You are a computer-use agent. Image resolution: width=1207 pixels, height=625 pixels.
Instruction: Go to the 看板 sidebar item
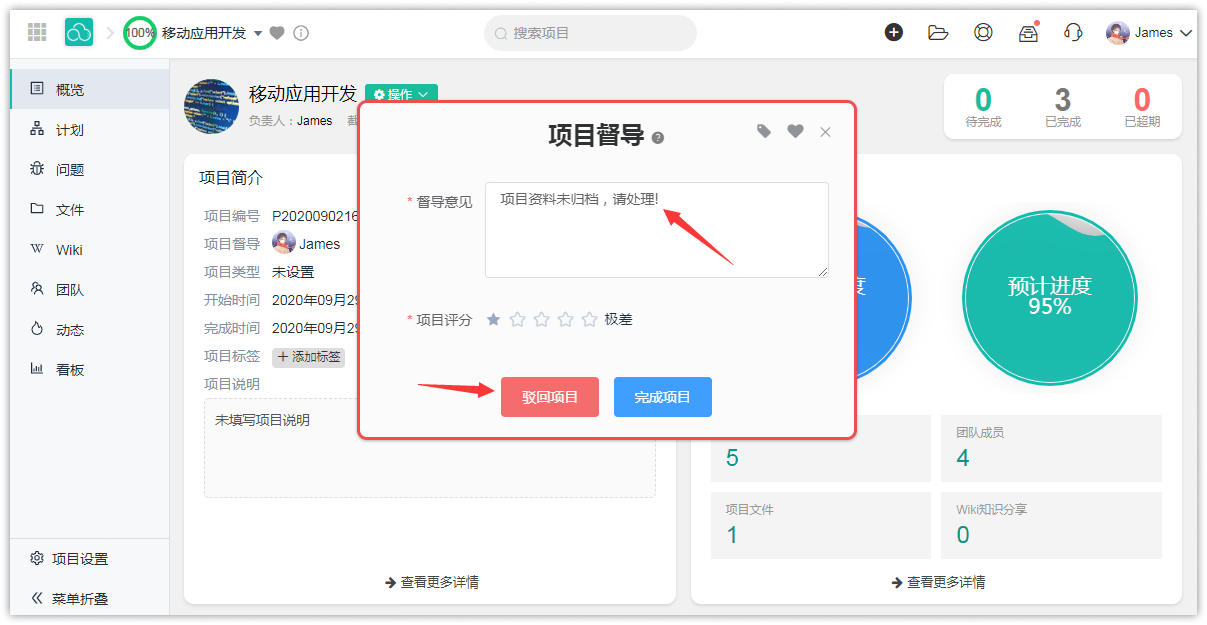[70, 369]
